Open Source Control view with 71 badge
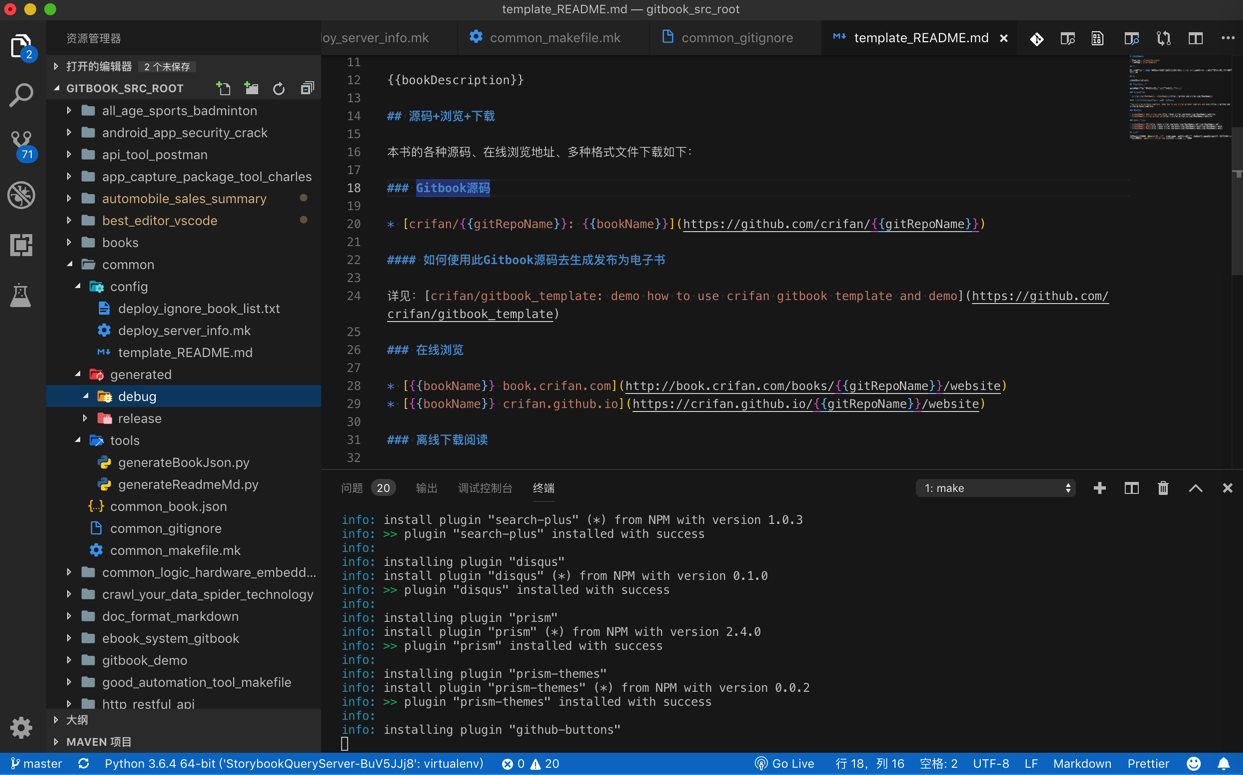The height and width of the screenshot is (775, 1243). click(x=21, y=144)
